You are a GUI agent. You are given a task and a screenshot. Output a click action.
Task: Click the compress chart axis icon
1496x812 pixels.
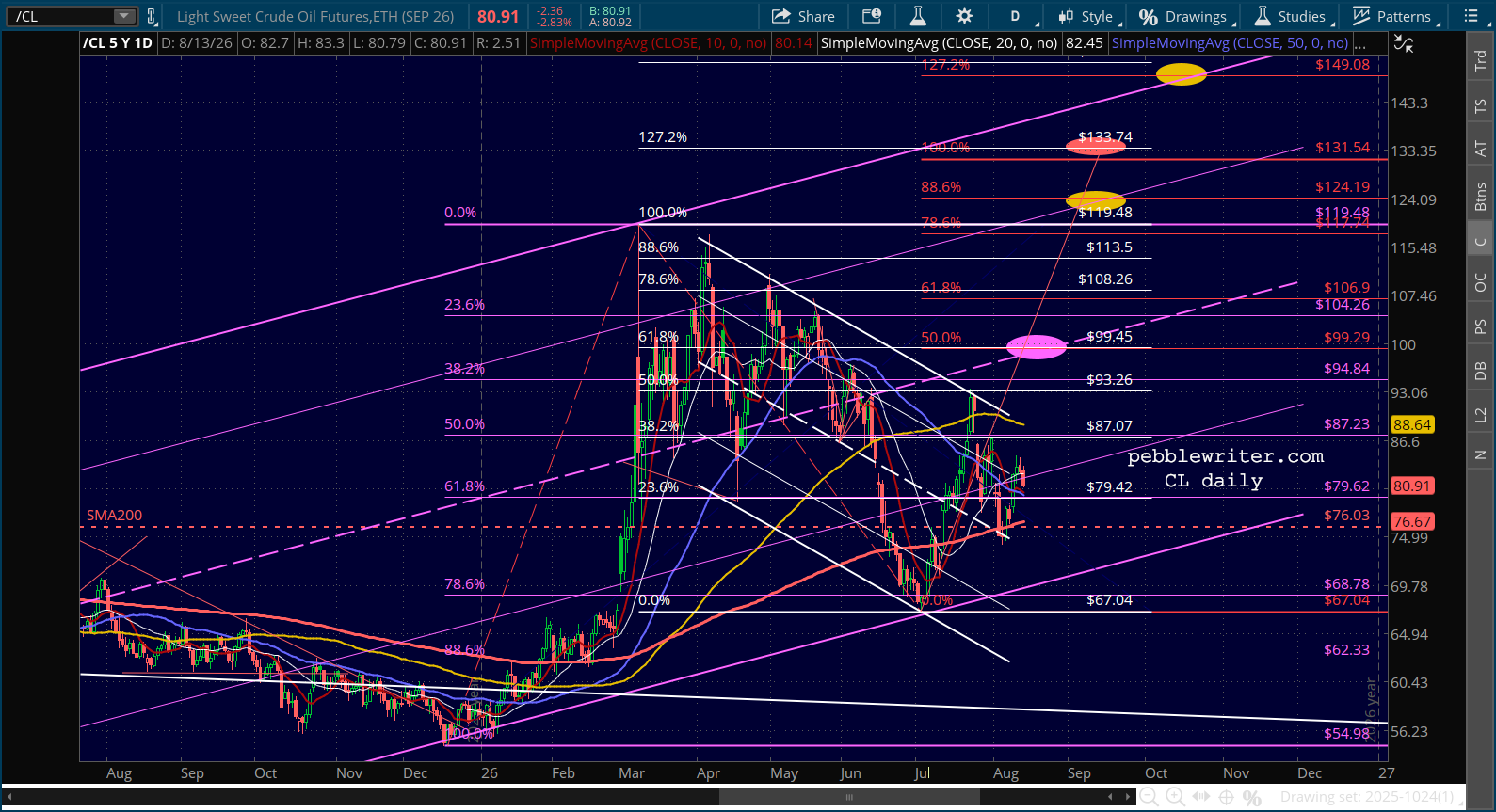(1403, 43)
